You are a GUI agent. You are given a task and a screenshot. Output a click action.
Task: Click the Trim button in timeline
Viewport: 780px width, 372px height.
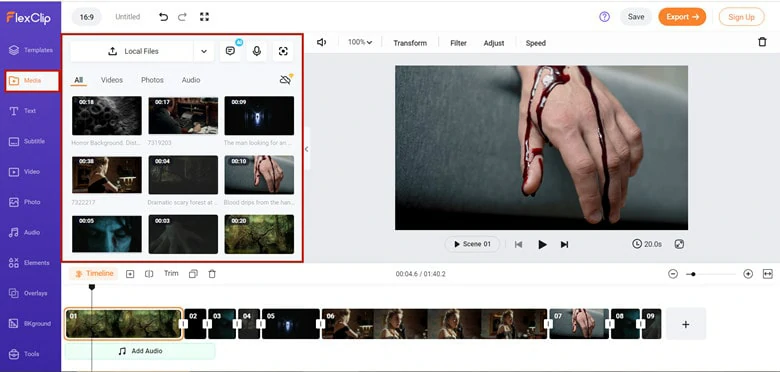171,274
